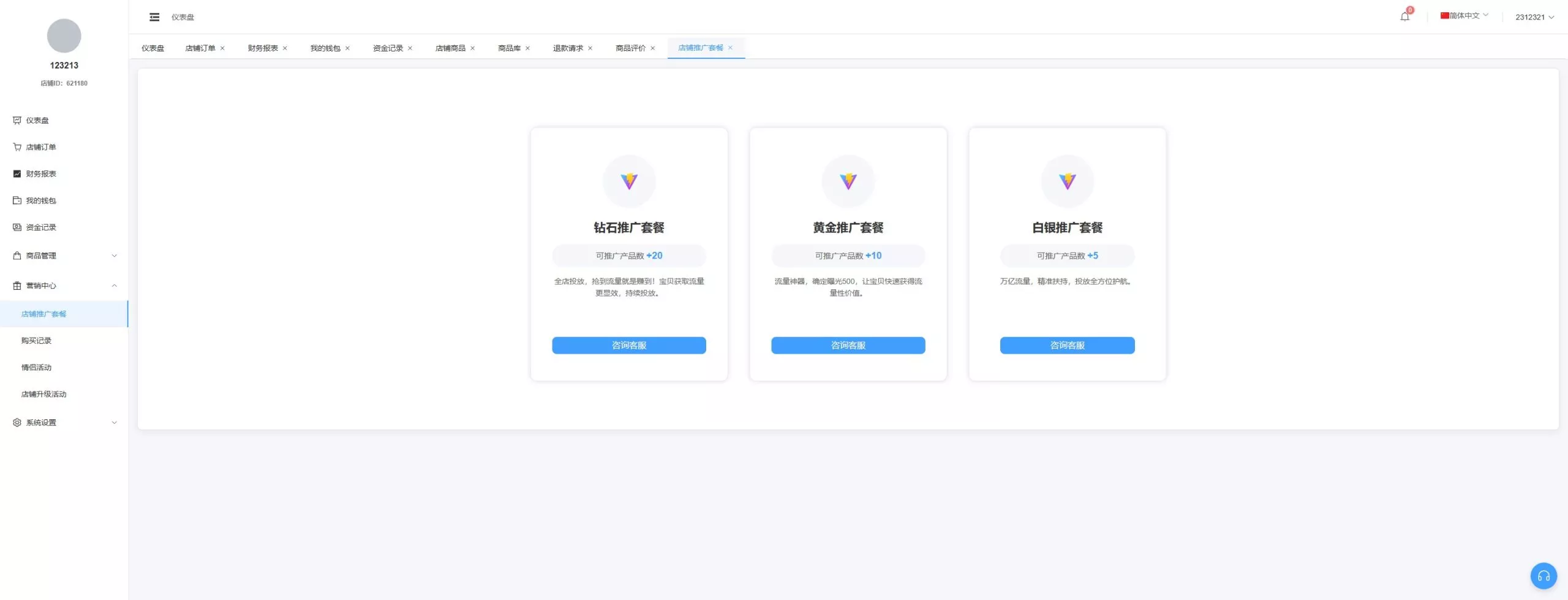This screenshot has height=600, width=1568.
Task: Click 咨询客服 button for 黄金推广套餐
Action: 848,346
